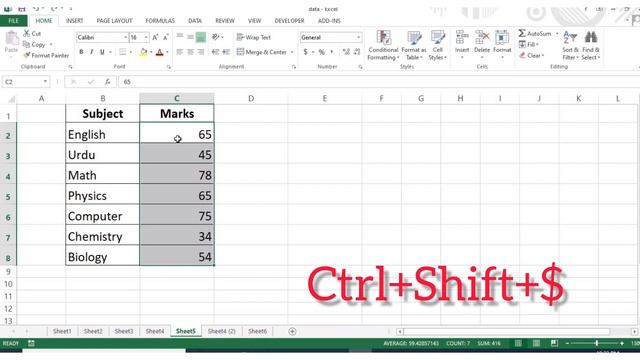Pick the red Font Color swatch

(160, 52)
